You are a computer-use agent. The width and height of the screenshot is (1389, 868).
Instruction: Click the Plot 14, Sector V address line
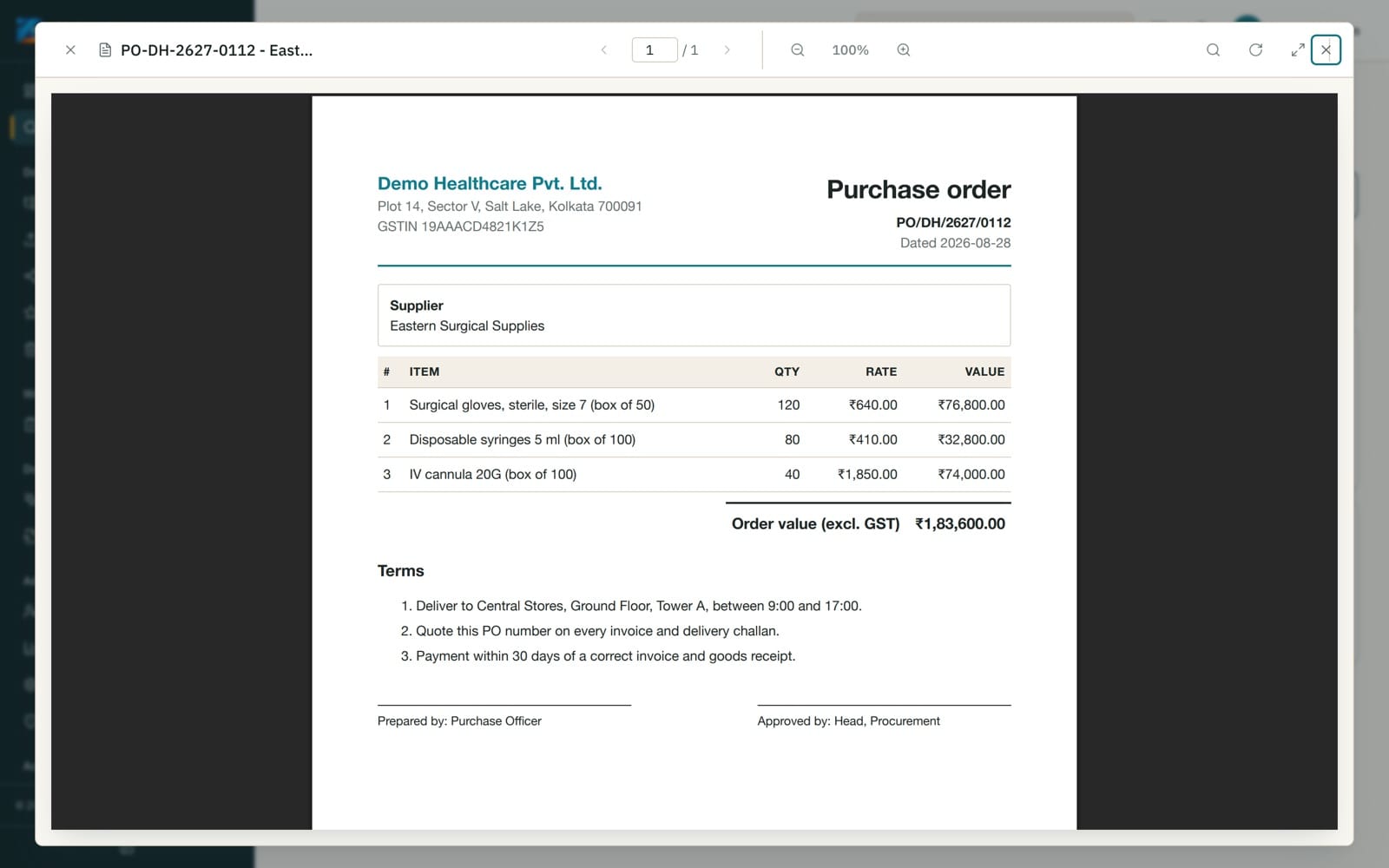coord(510,207)
